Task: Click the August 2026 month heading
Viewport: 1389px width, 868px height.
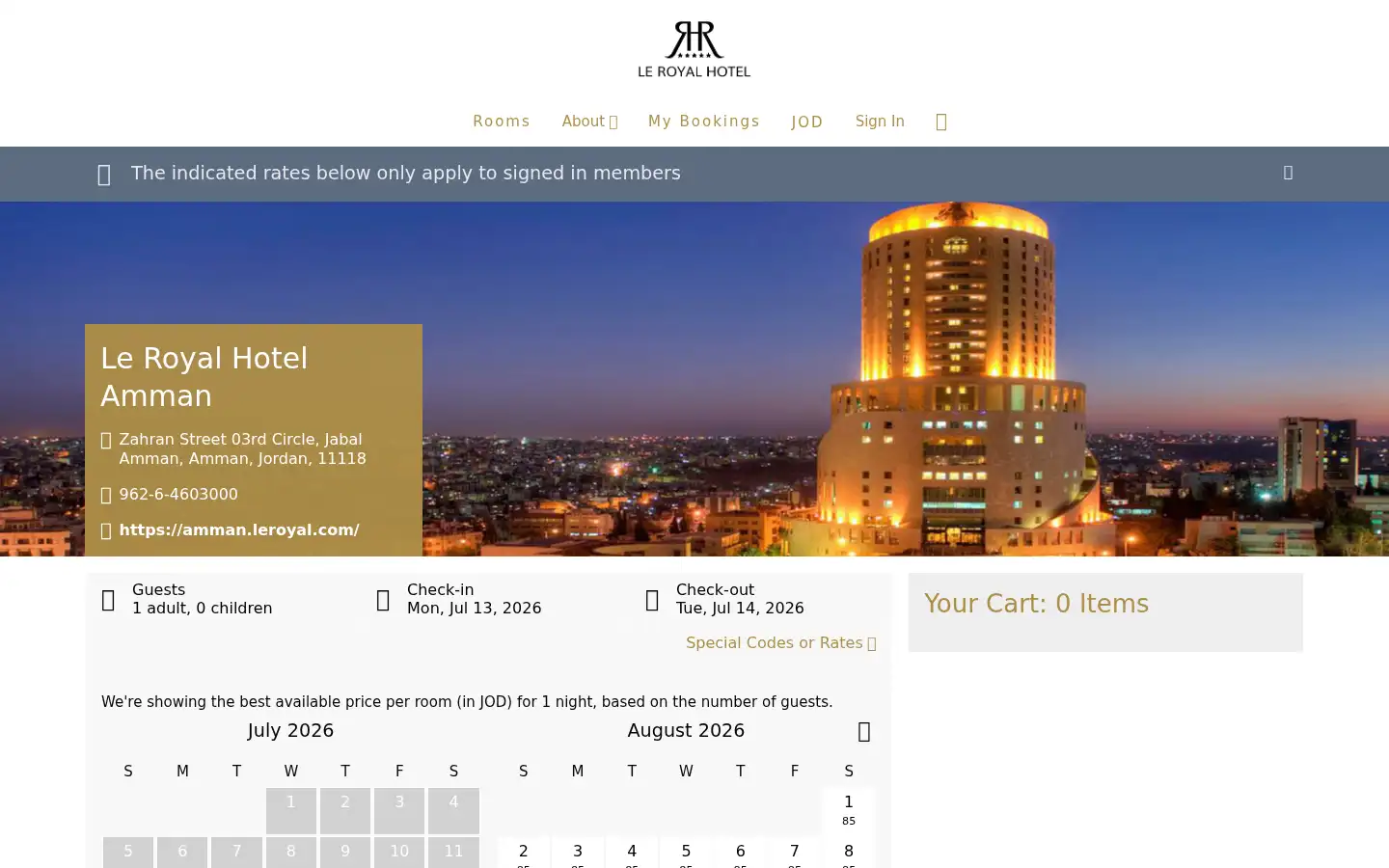Action: (x=686, y=731)
